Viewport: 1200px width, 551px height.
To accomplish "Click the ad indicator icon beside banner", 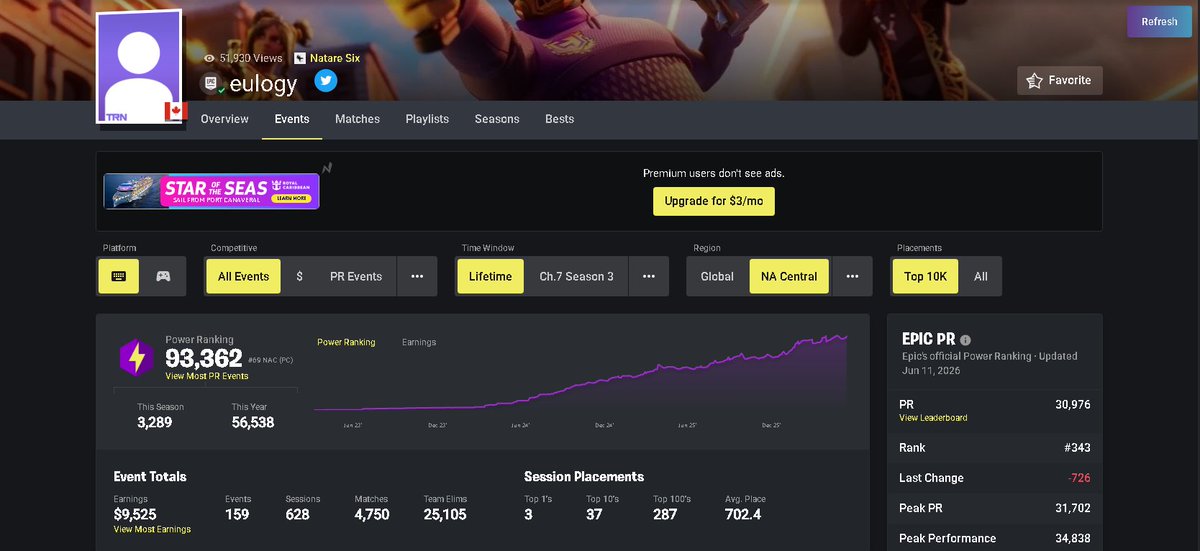I will click(x=326, y=167).
